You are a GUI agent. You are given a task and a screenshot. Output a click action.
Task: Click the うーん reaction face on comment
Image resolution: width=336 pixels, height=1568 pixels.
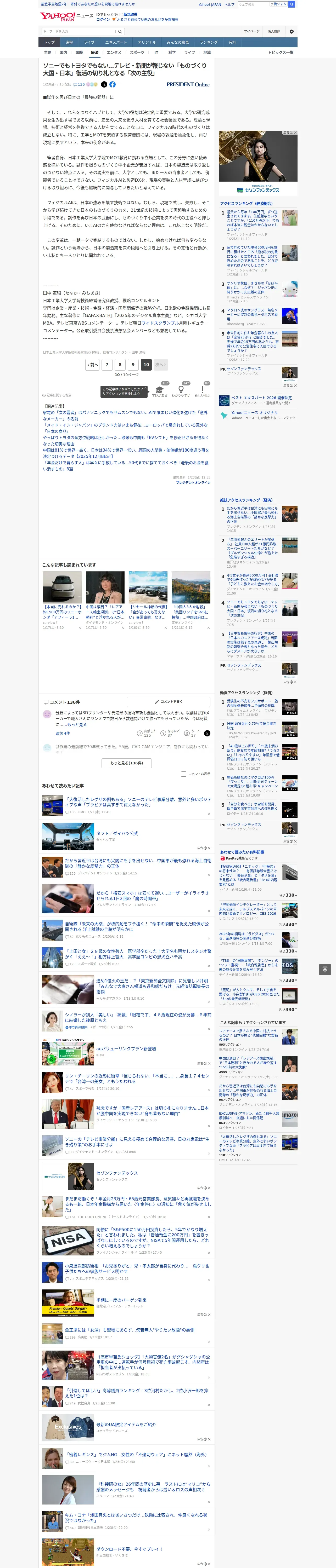(187, 734)
